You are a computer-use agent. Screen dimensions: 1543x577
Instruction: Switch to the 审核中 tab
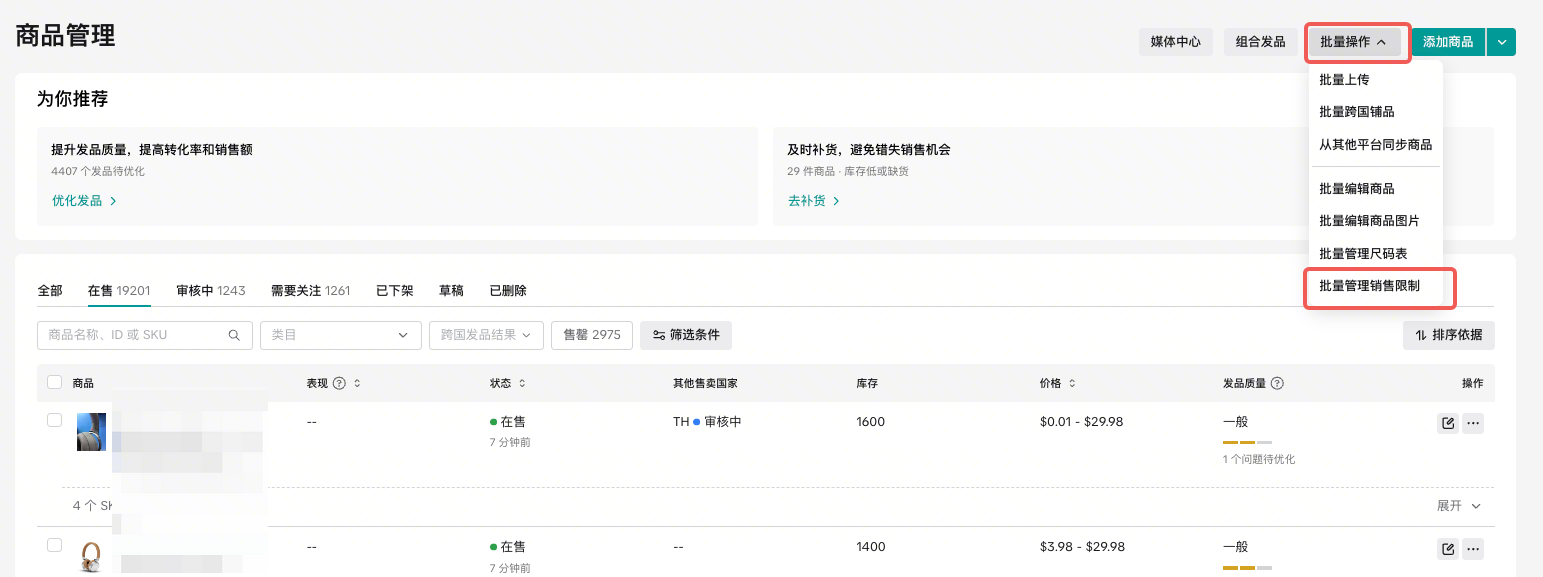(210, 291)
